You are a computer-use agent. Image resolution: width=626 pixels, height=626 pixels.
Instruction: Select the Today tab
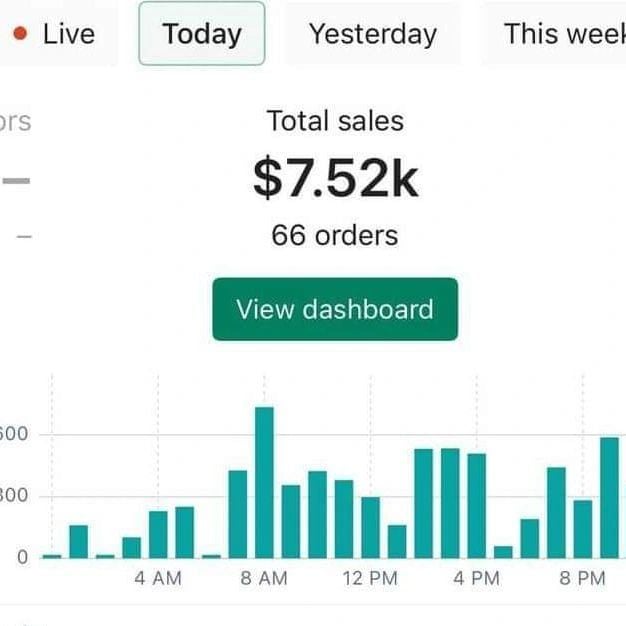pos(201,34)
